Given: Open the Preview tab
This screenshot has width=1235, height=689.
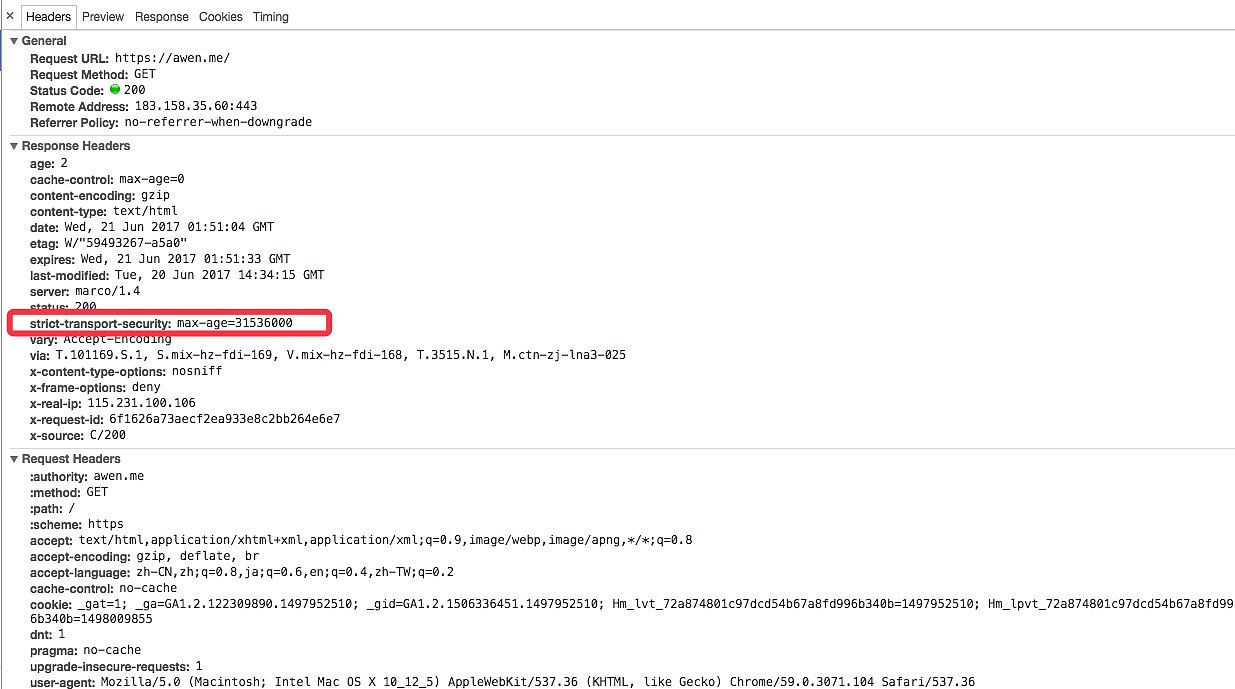Looking at the screenshot, I should point(103,17).
